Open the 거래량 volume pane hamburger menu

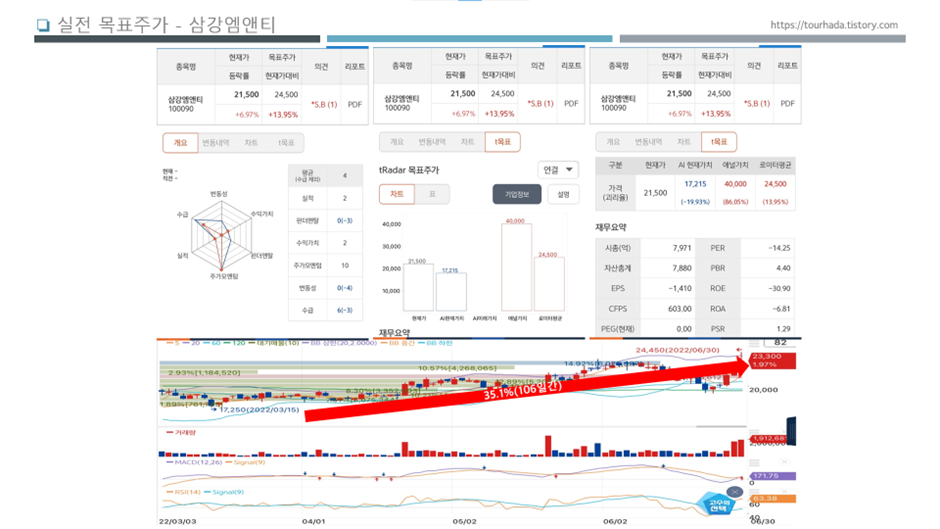click(x=754, y=432)
